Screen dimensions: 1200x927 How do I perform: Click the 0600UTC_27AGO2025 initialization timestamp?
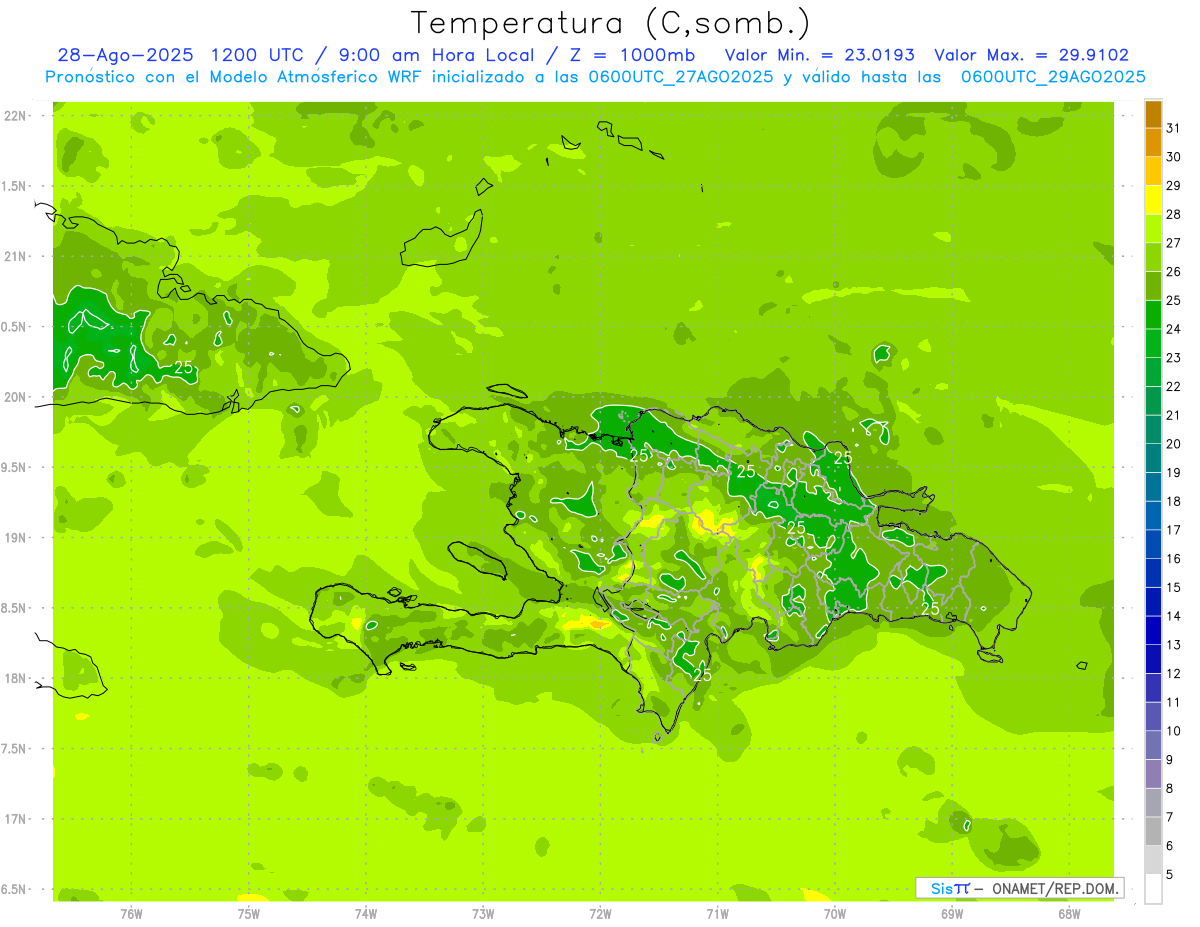click(684, 77)
